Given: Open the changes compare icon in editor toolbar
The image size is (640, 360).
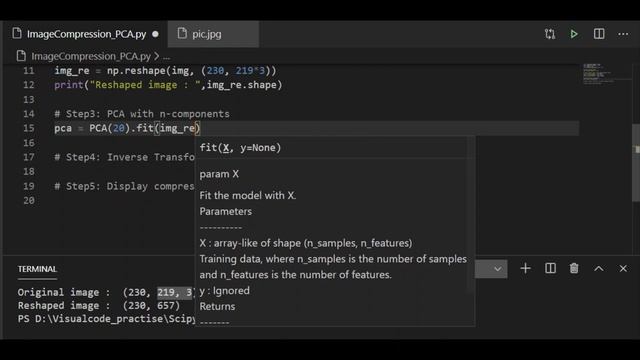Looking at the screenshot, I should pyautogui.click(x=550, y=34).
